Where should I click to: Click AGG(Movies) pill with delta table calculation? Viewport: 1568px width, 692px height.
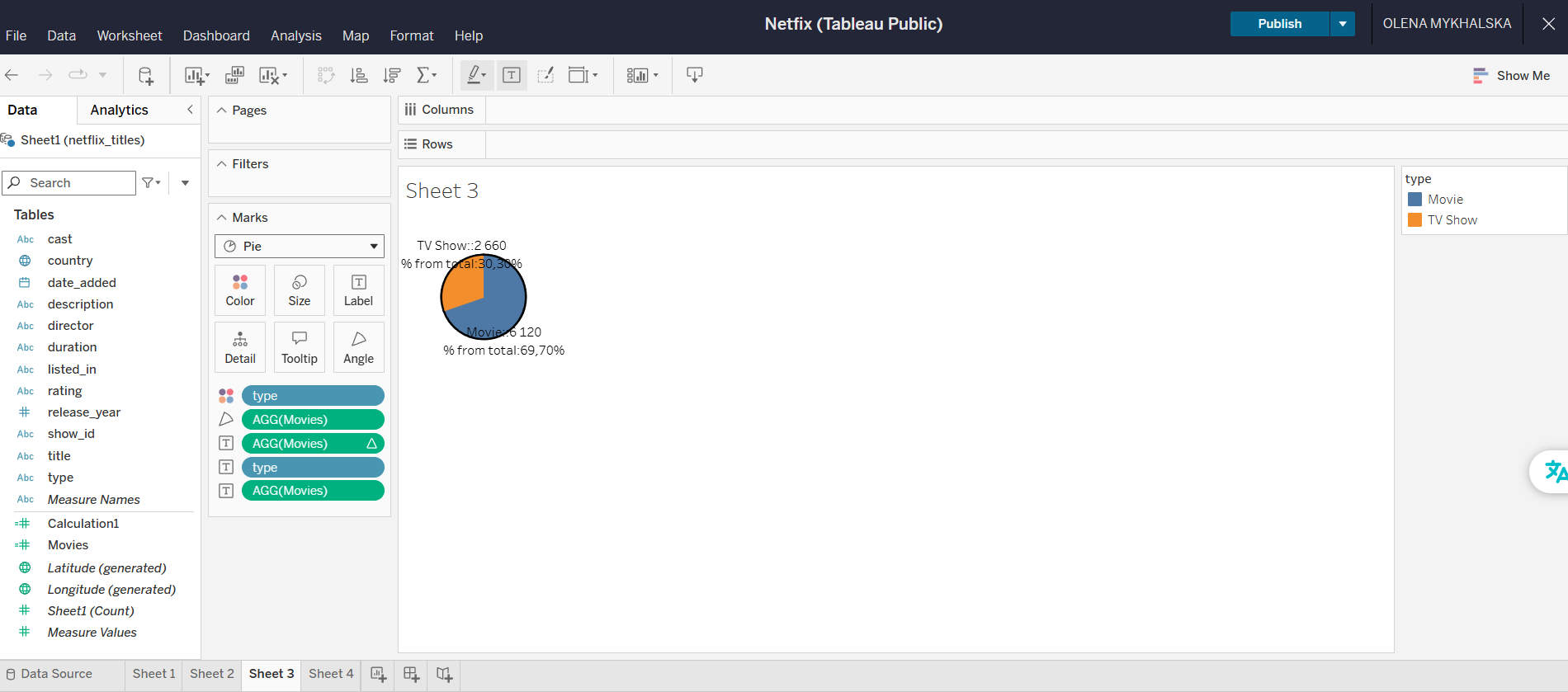click(x=313, y=444)
